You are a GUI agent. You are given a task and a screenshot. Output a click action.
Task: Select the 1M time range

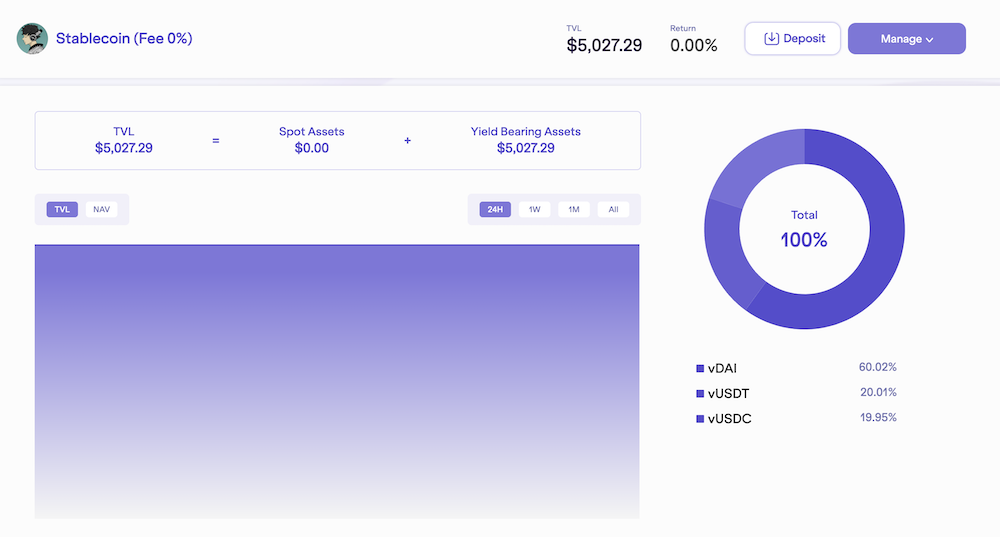pos(574,210)
